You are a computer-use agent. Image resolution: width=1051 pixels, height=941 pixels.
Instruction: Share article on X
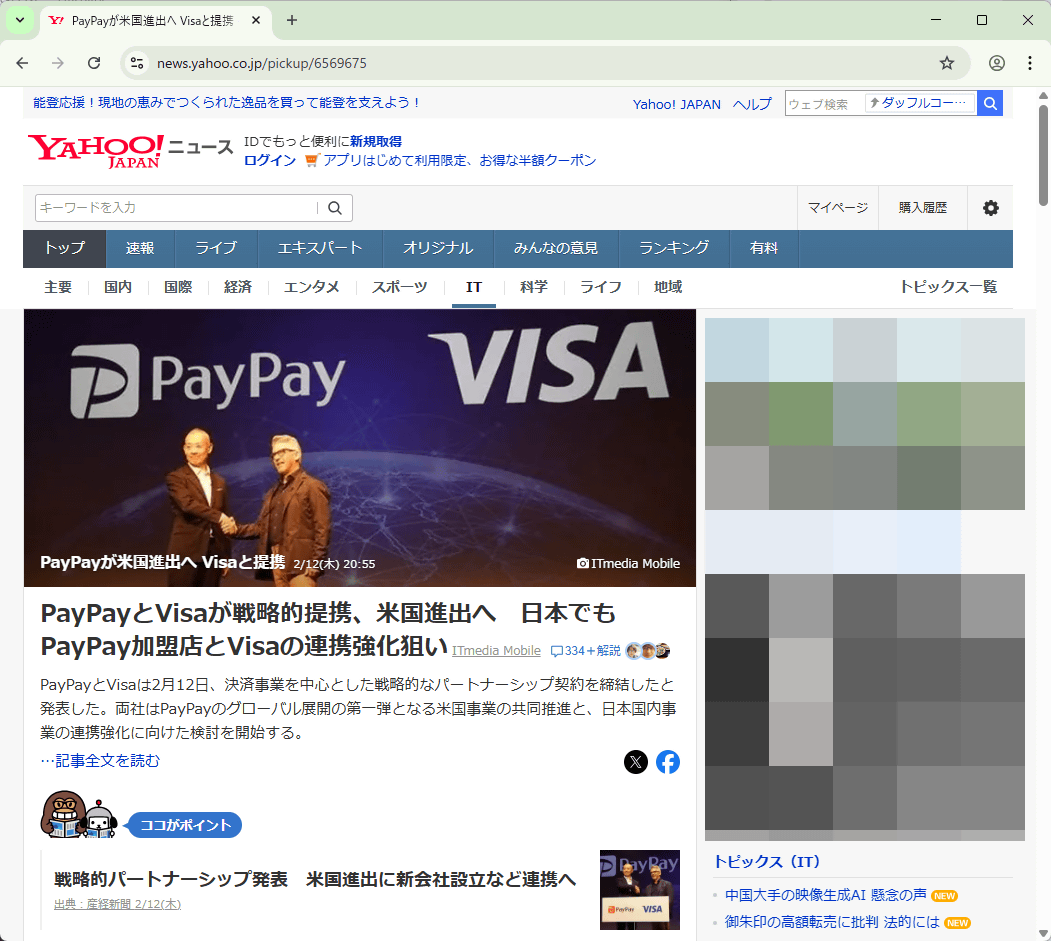[635, 761]
